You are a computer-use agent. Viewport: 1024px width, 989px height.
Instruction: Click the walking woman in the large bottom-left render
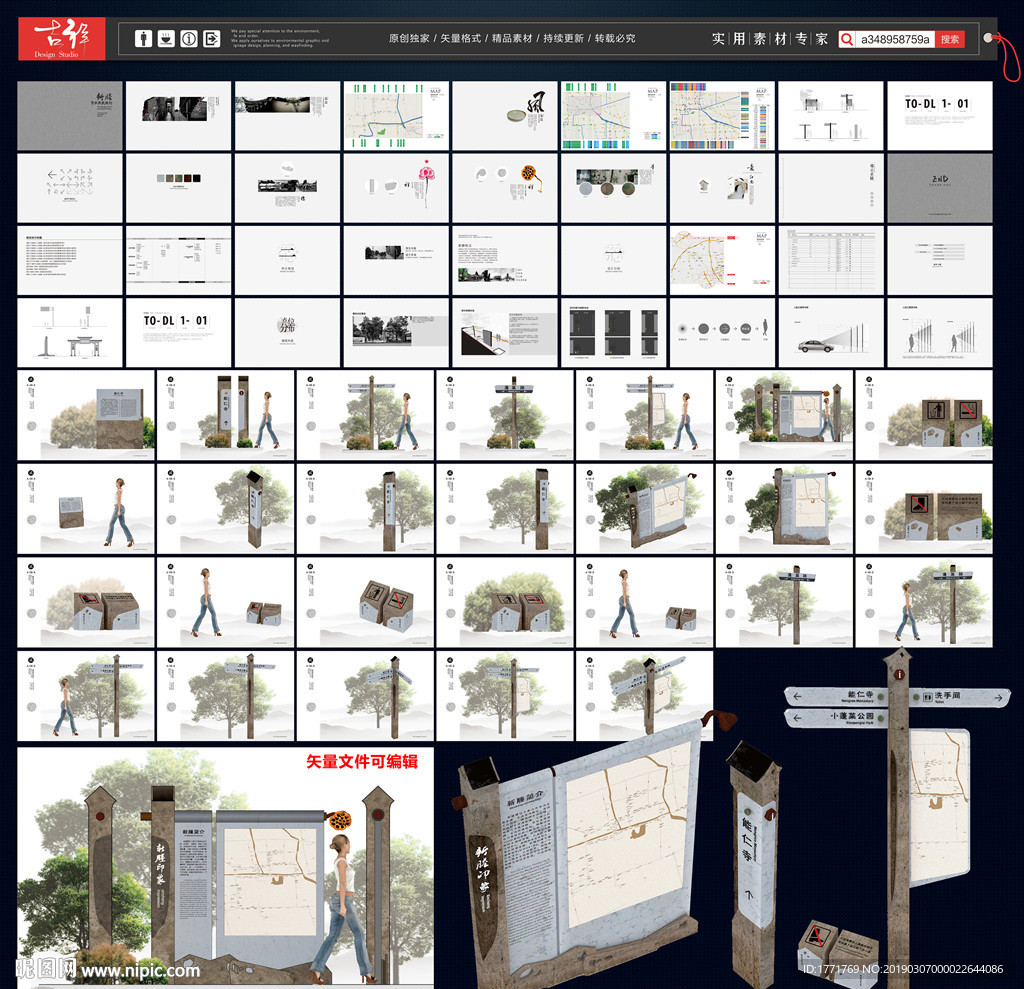click(x=344, y=908)
